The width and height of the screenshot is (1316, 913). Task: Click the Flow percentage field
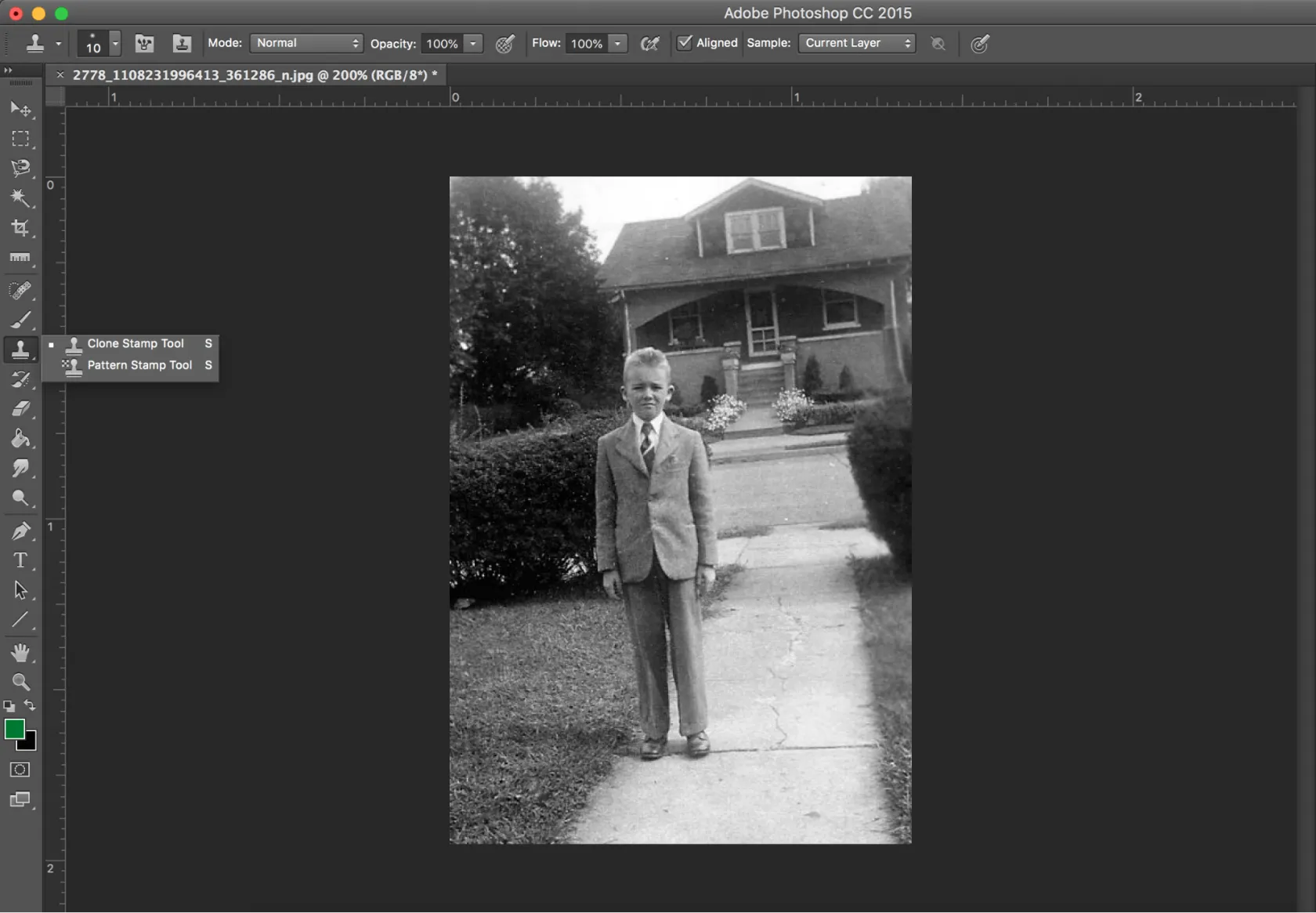[x=587, y=44]
